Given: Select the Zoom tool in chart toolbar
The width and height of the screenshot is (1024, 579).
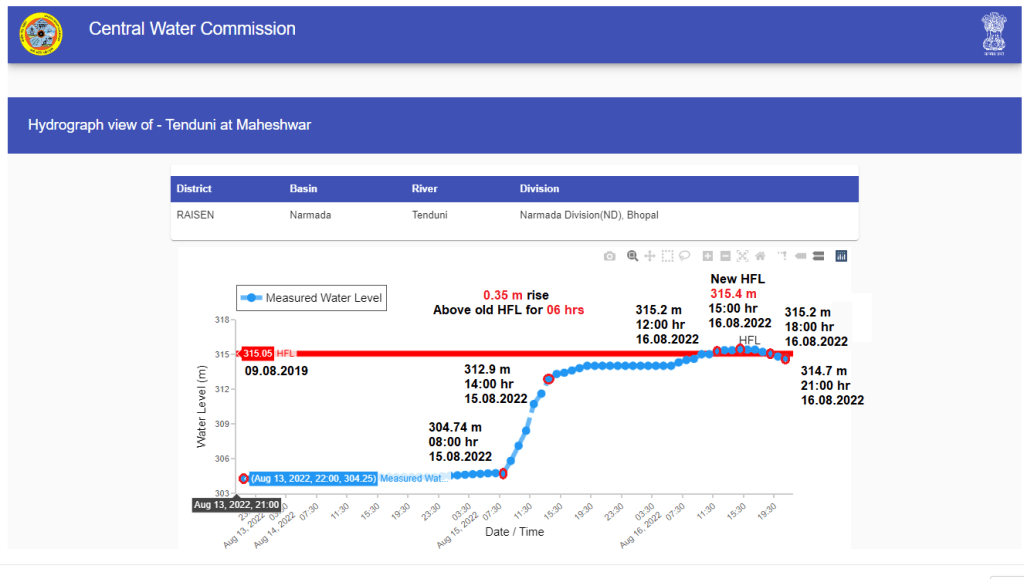Looking at the screenshot, I should click(632, 256).
